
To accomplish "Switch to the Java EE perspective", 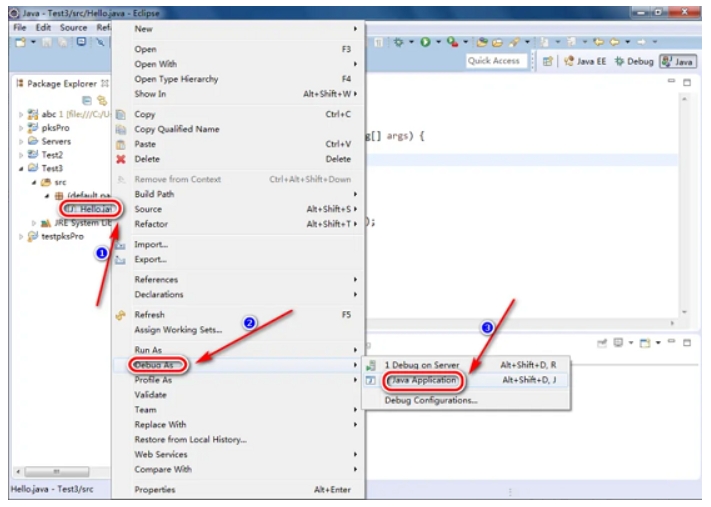I will 584,60.
